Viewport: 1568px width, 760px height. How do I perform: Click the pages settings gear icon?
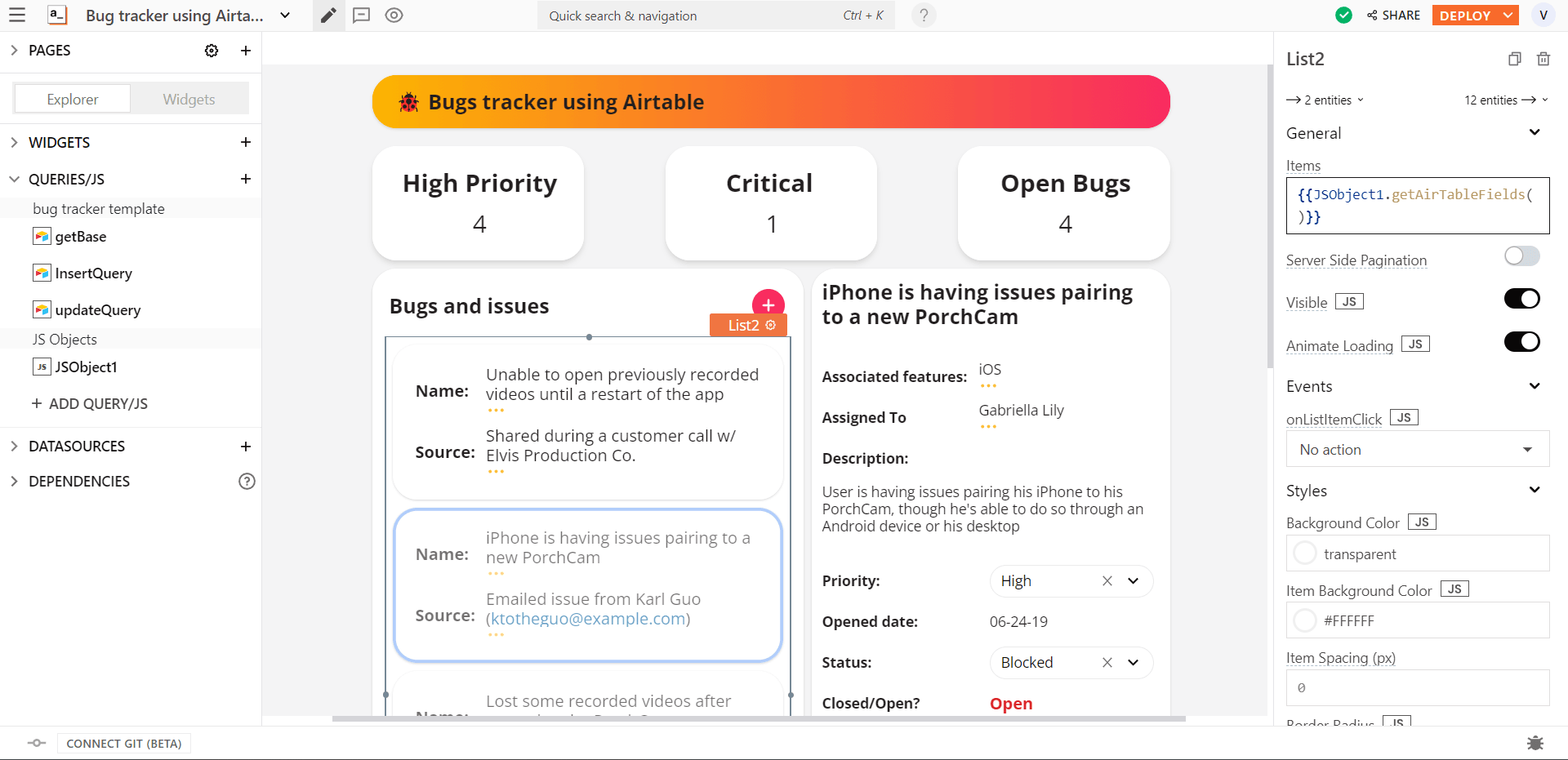click(x=212, y=51)
